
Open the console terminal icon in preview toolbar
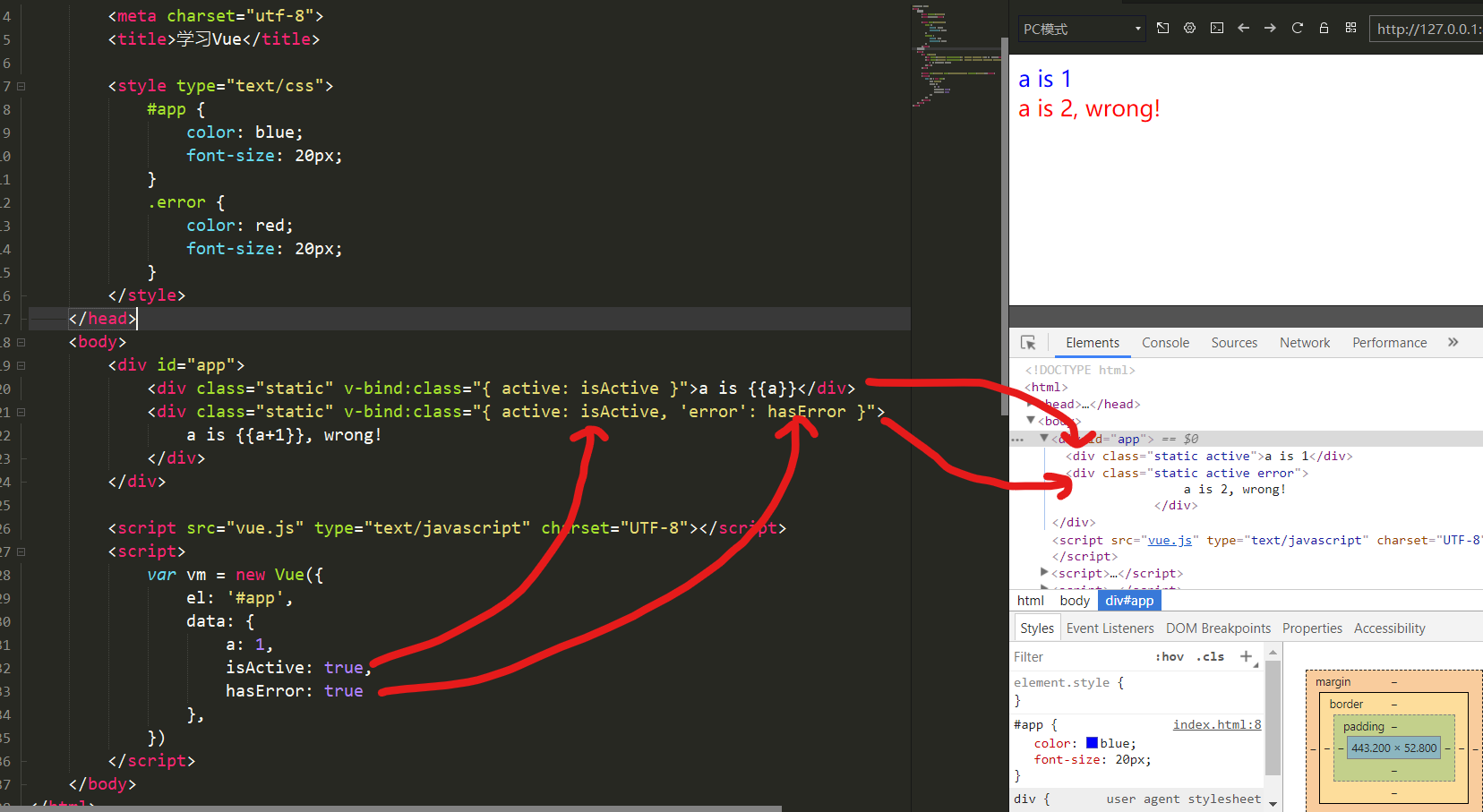point(1216,28)
